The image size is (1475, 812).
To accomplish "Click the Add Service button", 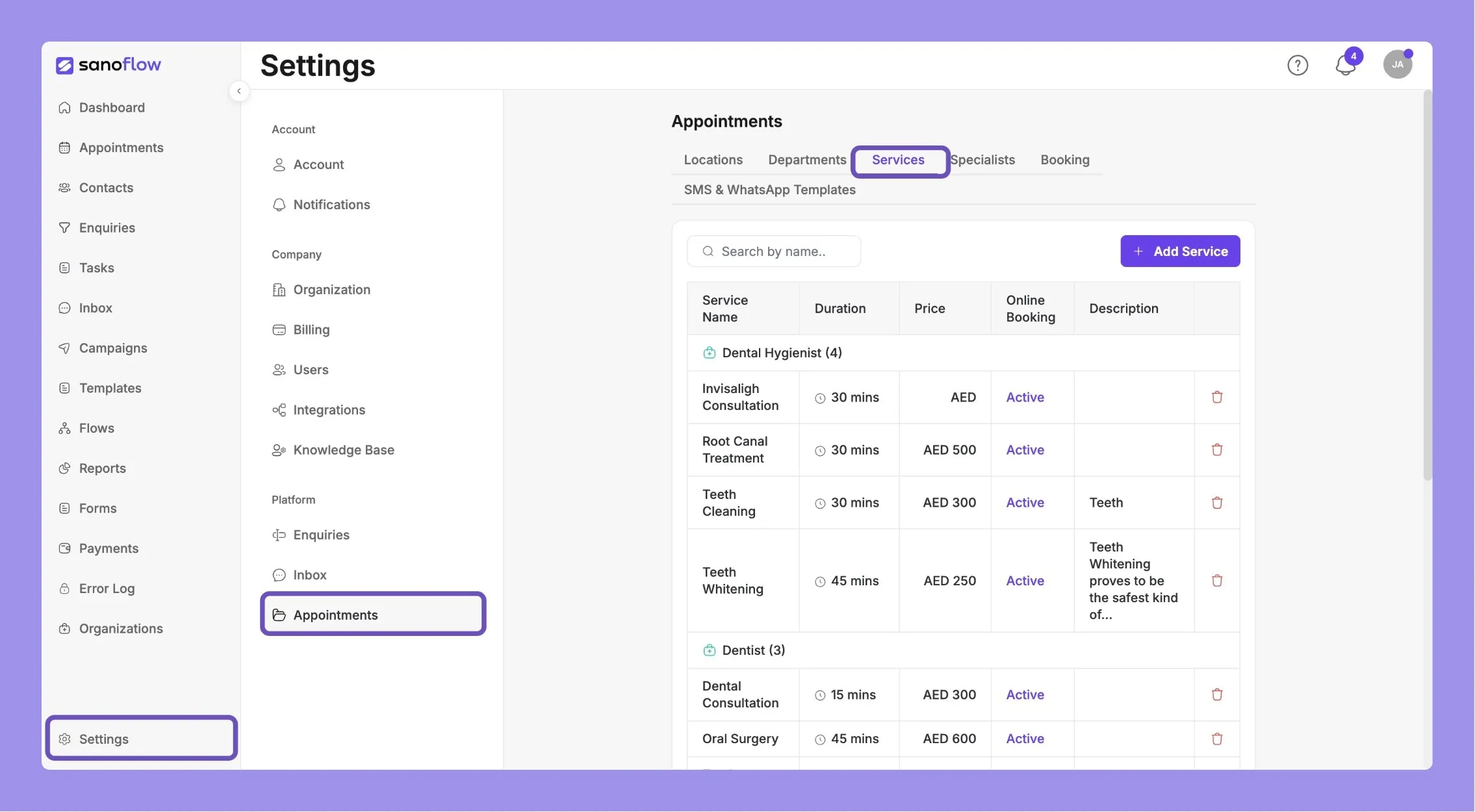I will 1180,251.
